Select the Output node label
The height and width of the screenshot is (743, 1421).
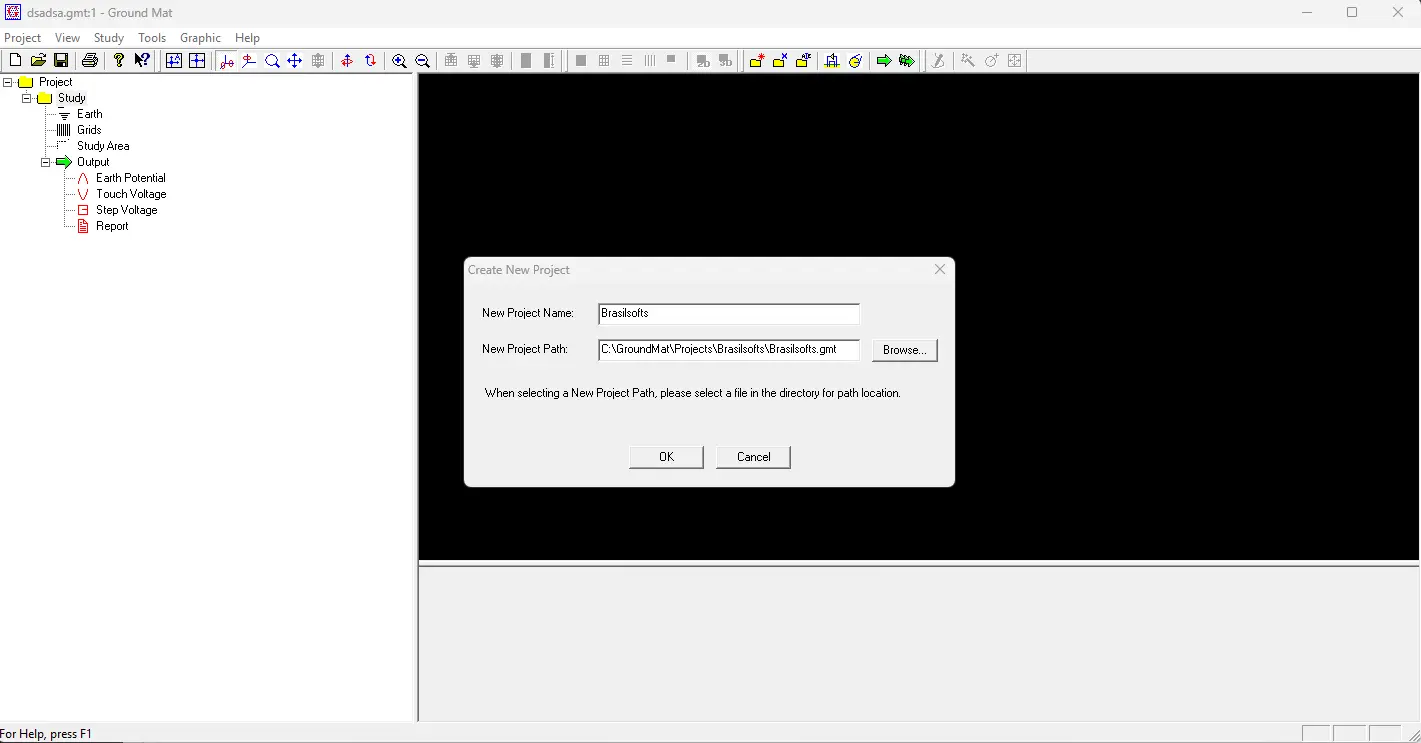(x=93, y=162)
